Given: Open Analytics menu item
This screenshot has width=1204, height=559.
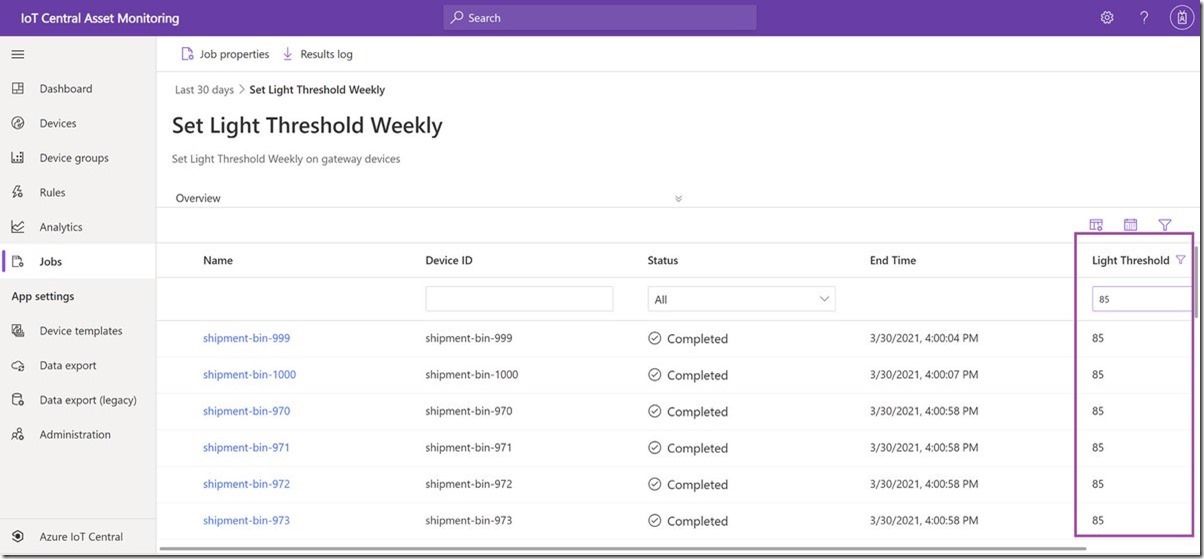Looking at the screenshot, I should (x=61, y=227).
